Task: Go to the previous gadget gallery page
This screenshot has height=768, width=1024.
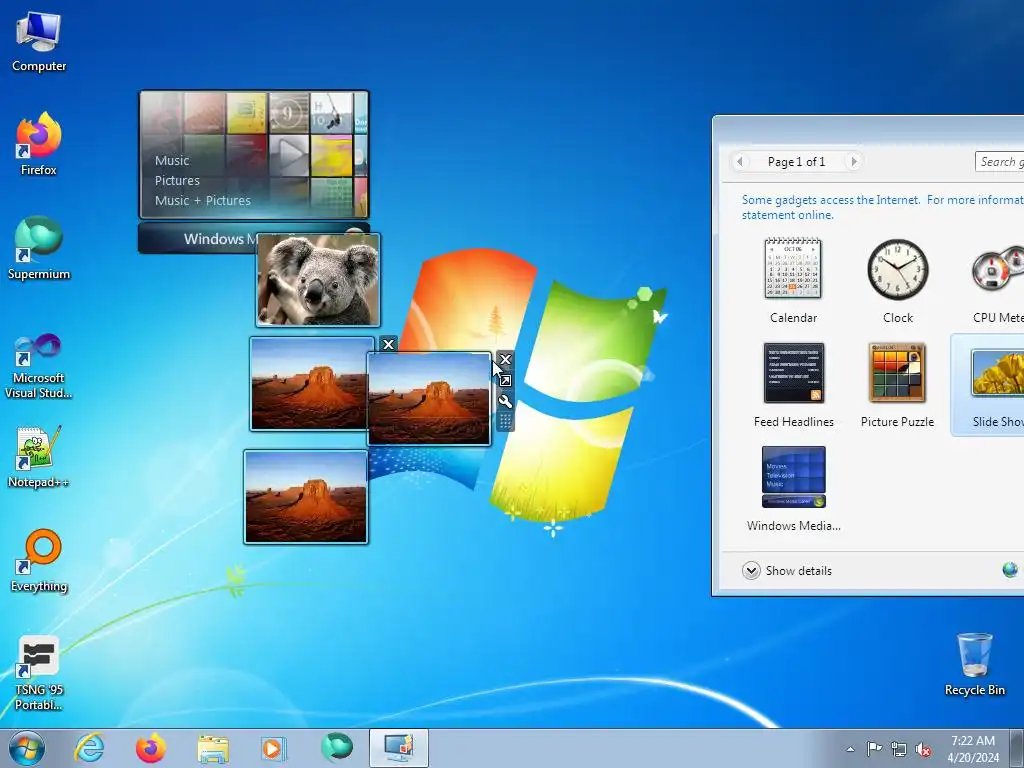Action: [x=740, y=161]
